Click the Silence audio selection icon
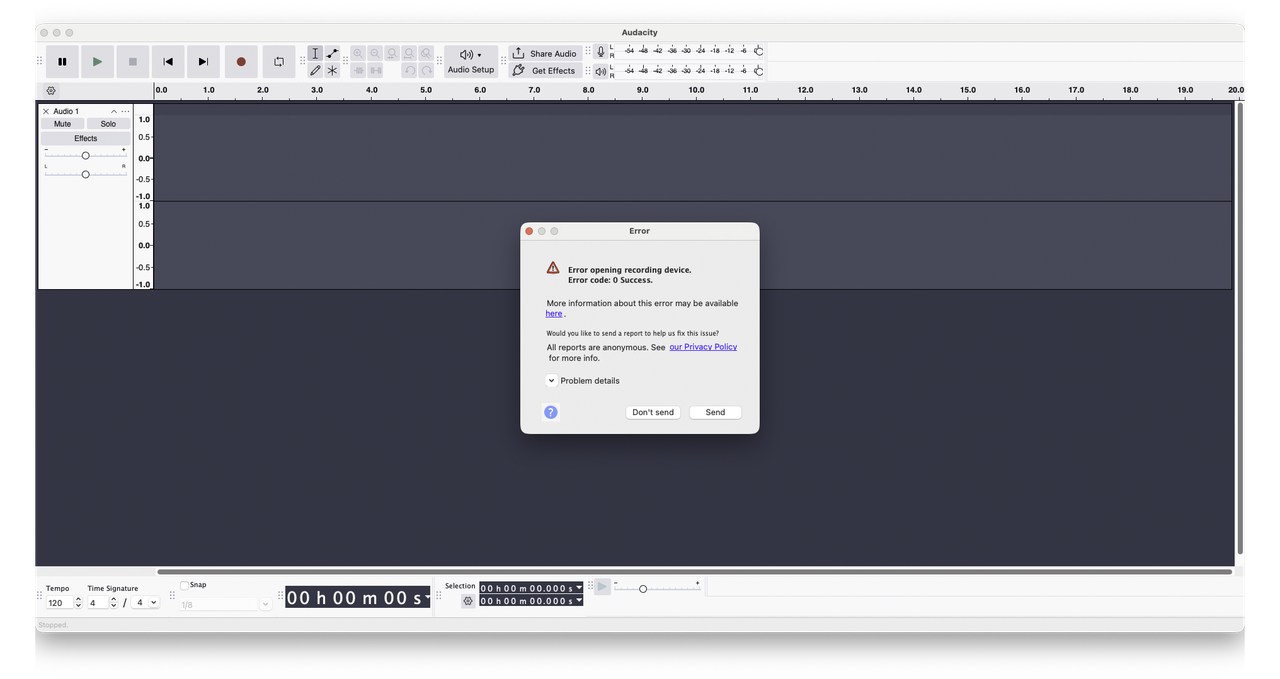Image resolution: width=1280 pixels, height=679 pixels. coord(375,71)
